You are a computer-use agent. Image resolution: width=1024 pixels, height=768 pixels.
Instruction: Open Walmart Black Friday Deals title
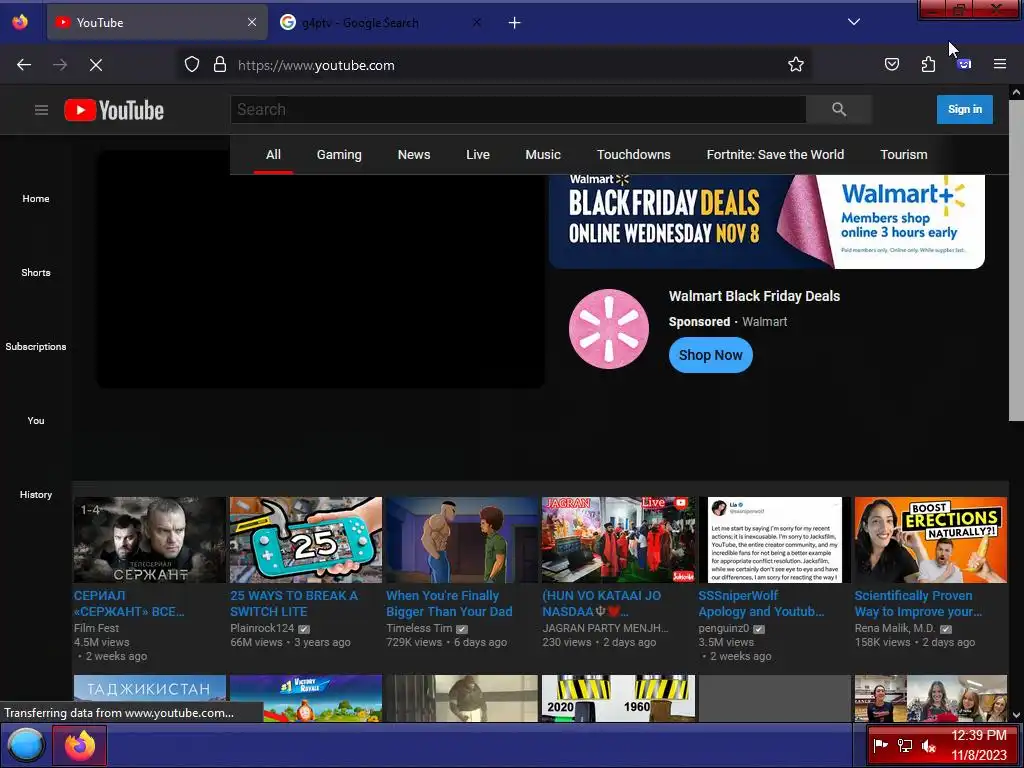point(754,296)
